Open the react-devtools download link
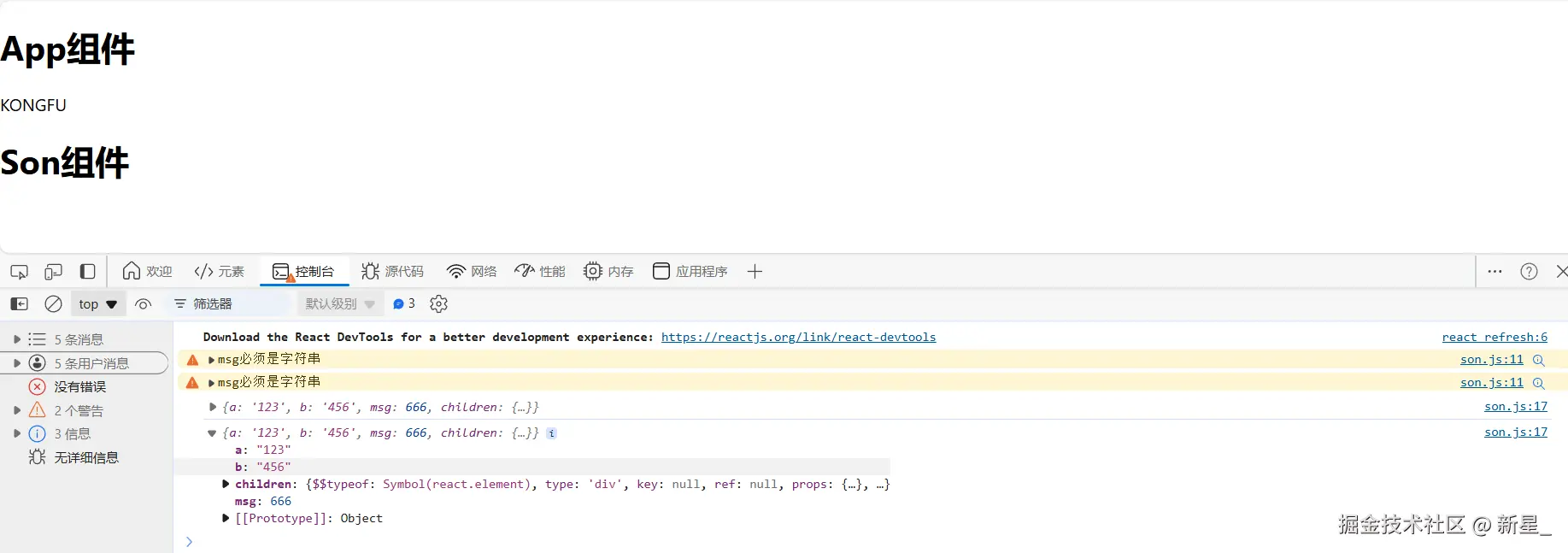The height and width of the screenshot is (553, 1568). coord(798,338)
